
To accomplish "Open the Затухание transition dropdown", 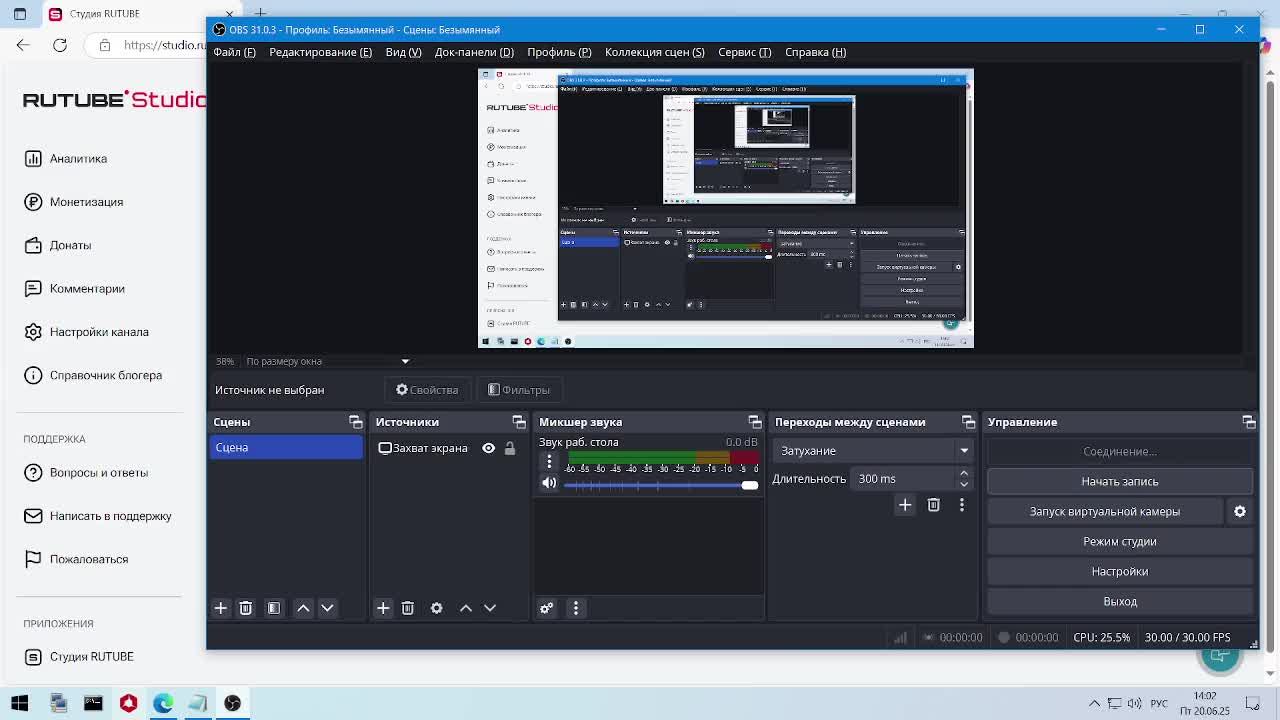I will coord(873,451).
